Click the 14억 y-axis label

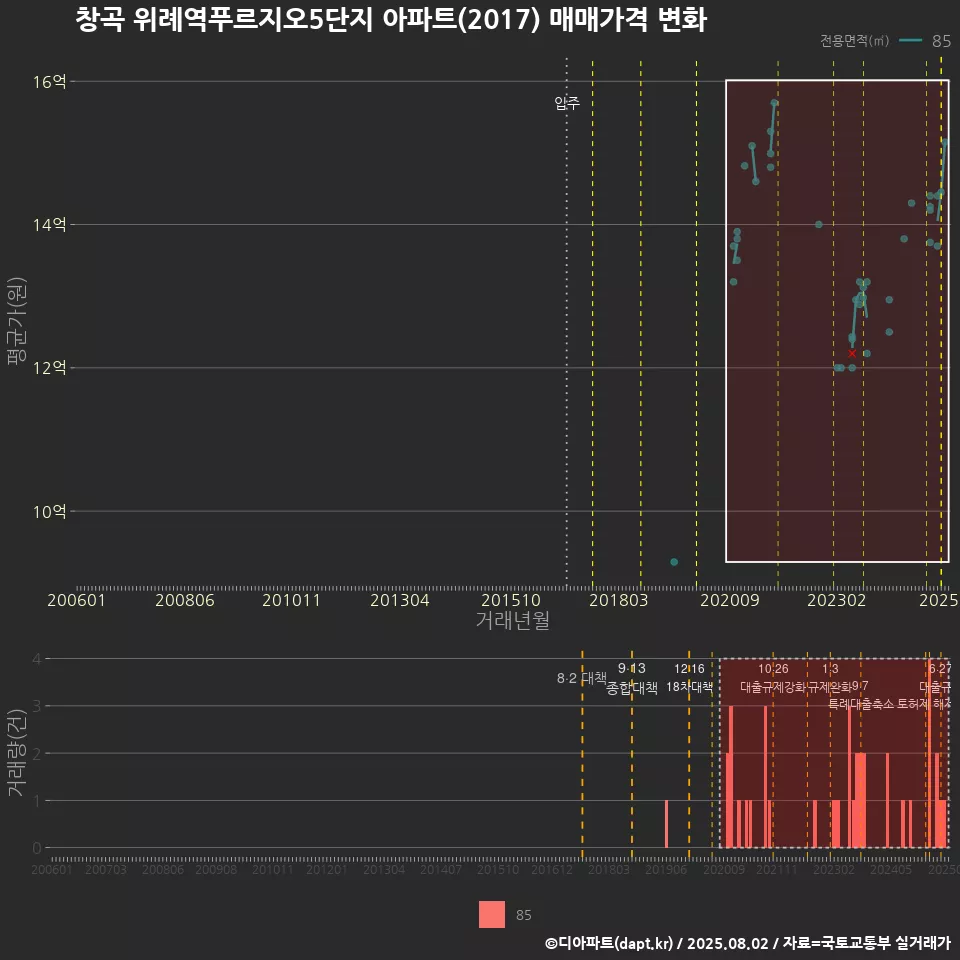coord(50,225)
